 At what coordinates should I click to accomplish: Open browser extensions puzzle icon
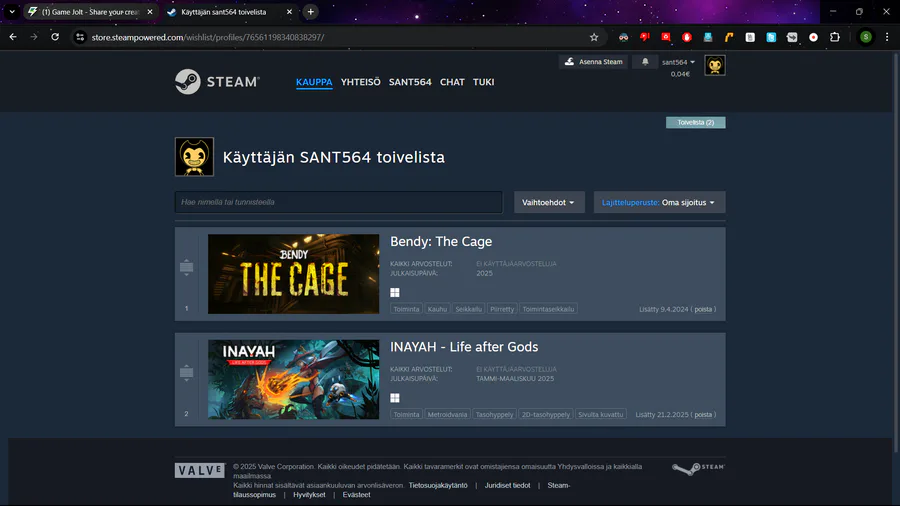pyautogui.click(x=835, y=37)
